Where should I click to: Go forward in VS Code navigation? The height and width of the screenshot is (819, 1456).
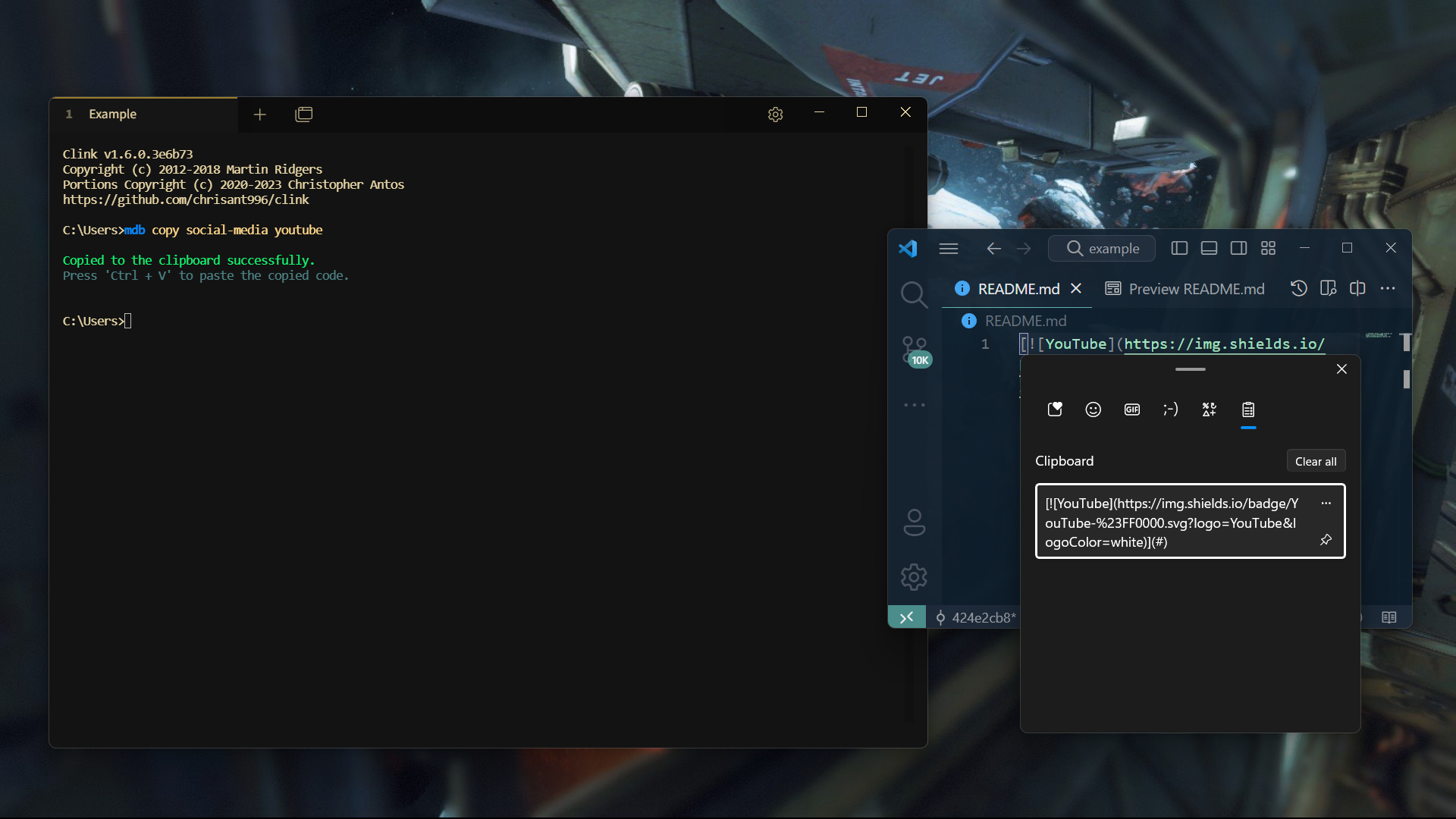pos(1024,249)
